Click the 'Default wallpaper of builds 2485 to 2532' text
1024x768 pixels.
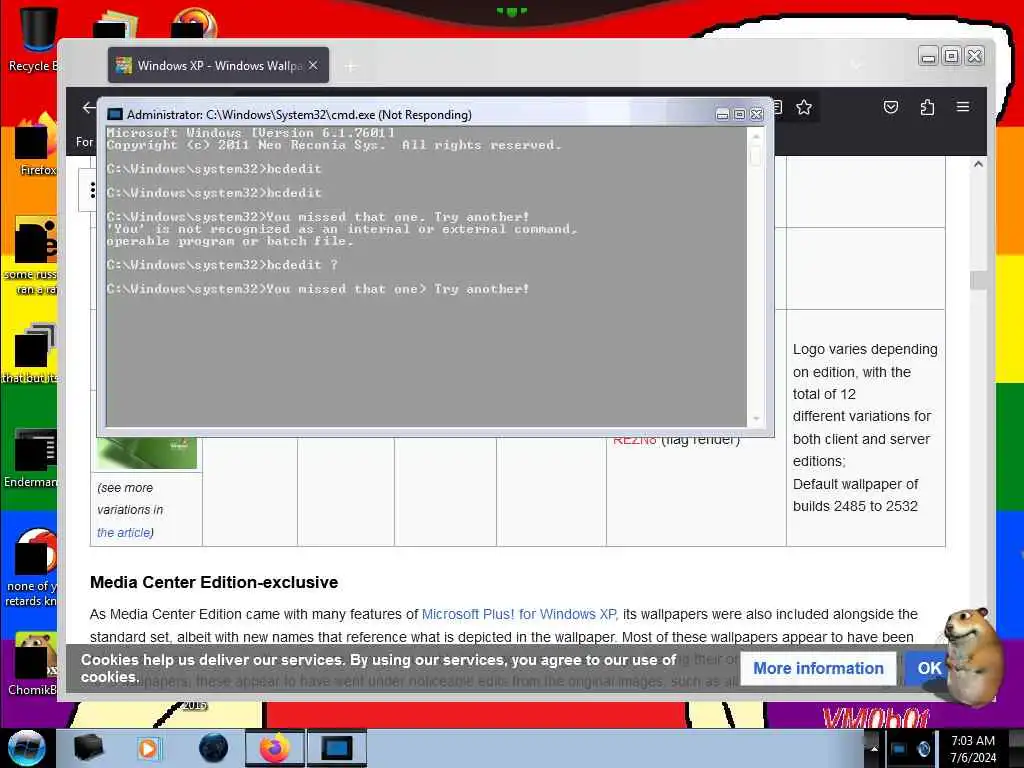coord(855,495)
